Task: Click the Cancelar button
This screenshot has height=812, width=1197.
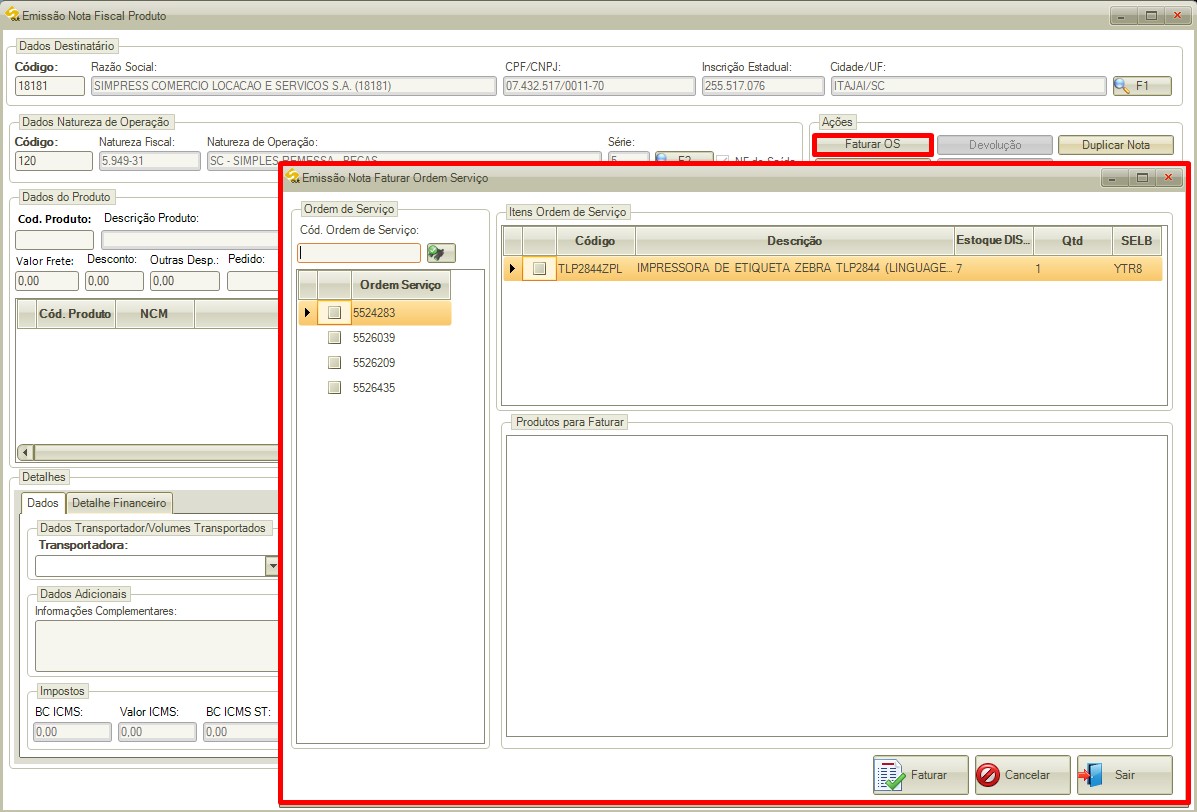Action: pyautogui.click(x=1022, y=775)
